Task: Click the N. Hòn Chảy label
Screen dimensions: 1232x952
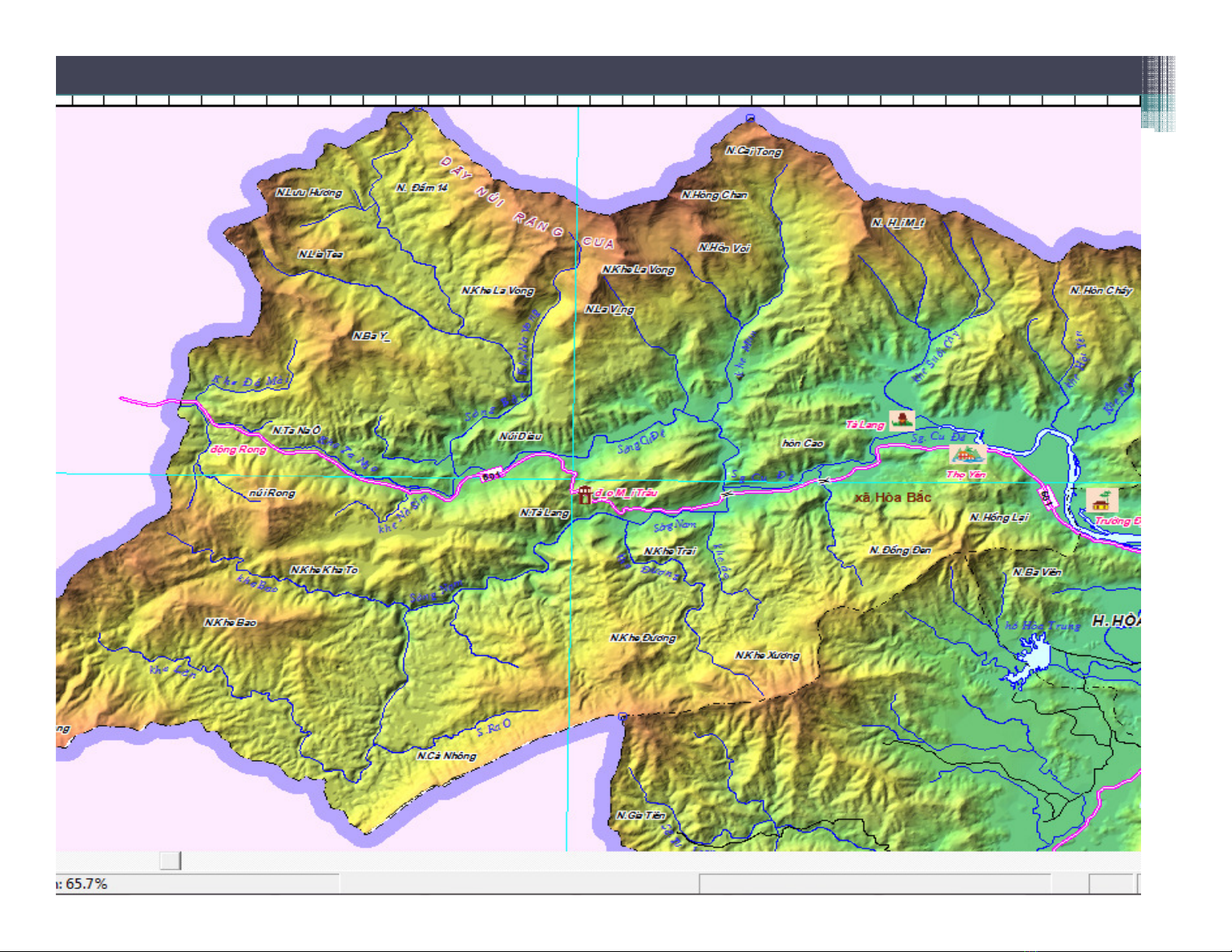Action: click(1100, 291)
